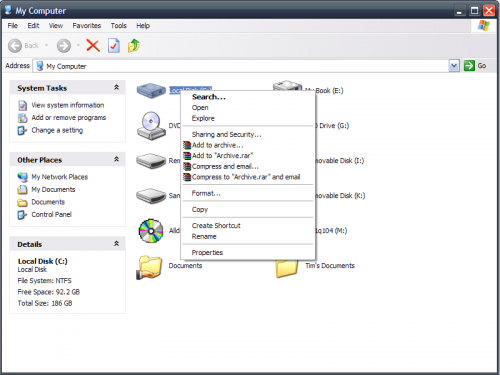Choose Search... in the context menu
The image size is (500, 375).
click(x=248, y=97)
